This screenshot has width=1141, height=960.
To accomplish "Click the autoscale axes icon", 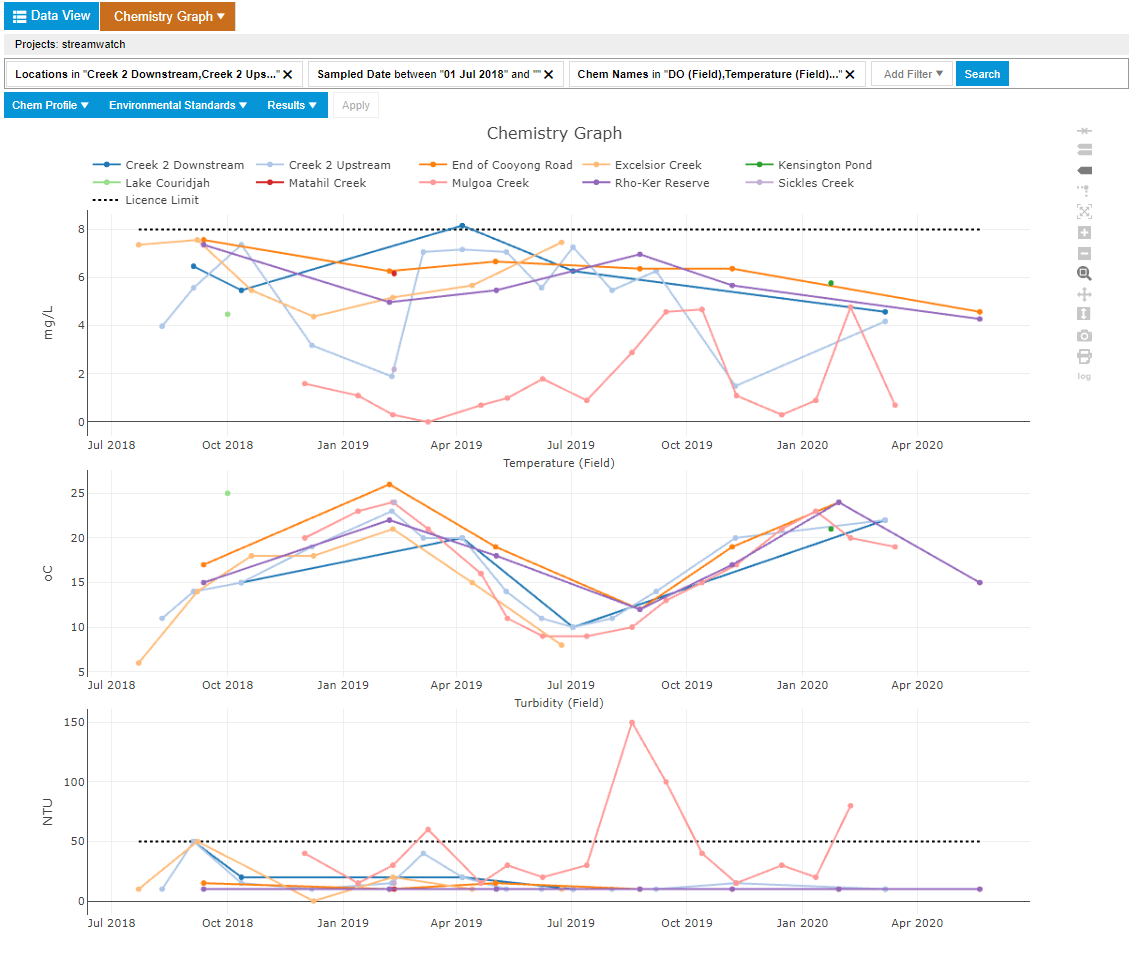I will point(1084,212).
